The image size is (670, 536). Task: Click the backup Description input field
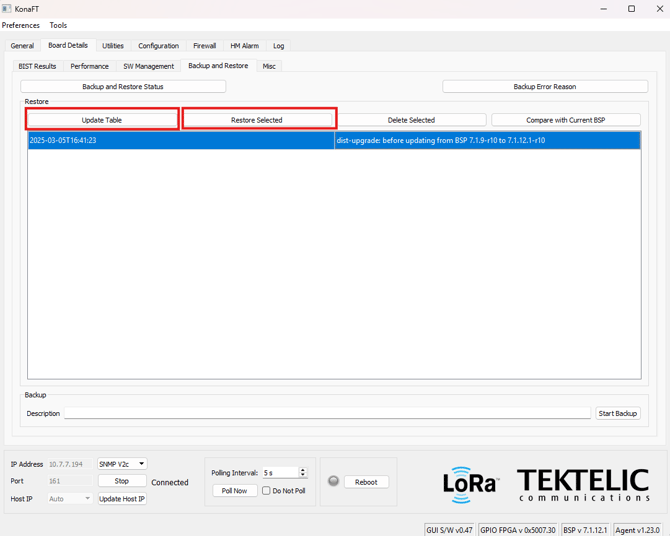coord(327,413)
